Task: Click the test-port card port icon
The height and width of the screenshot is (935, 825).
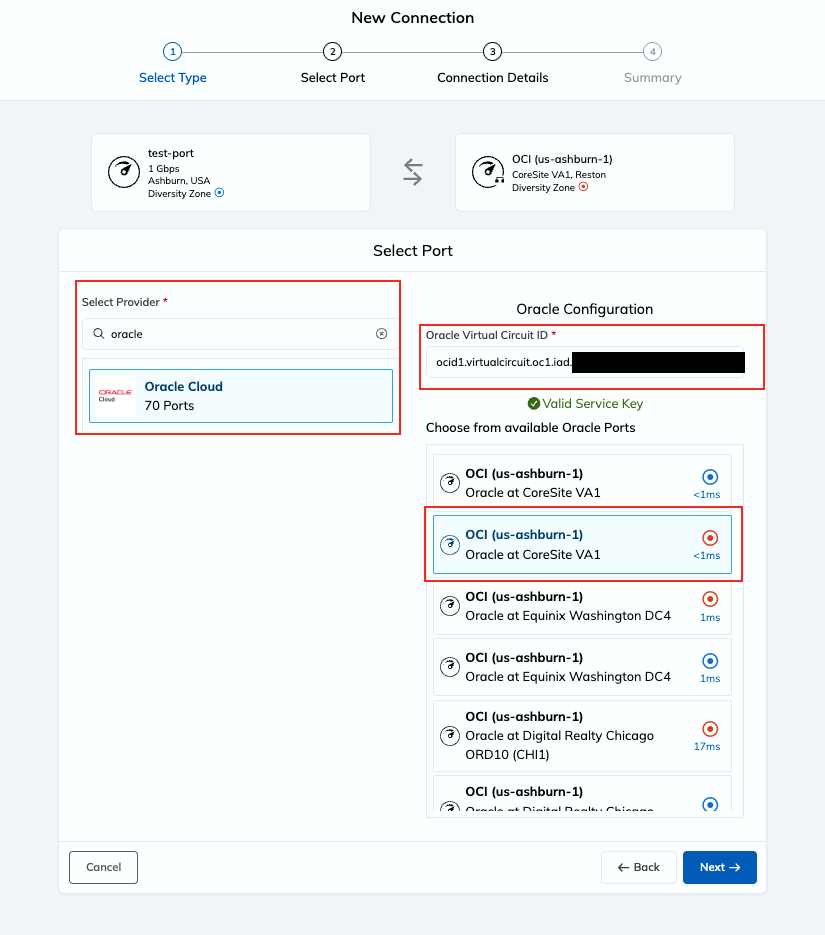Action: pyautogui.click(x=123, y=172)
